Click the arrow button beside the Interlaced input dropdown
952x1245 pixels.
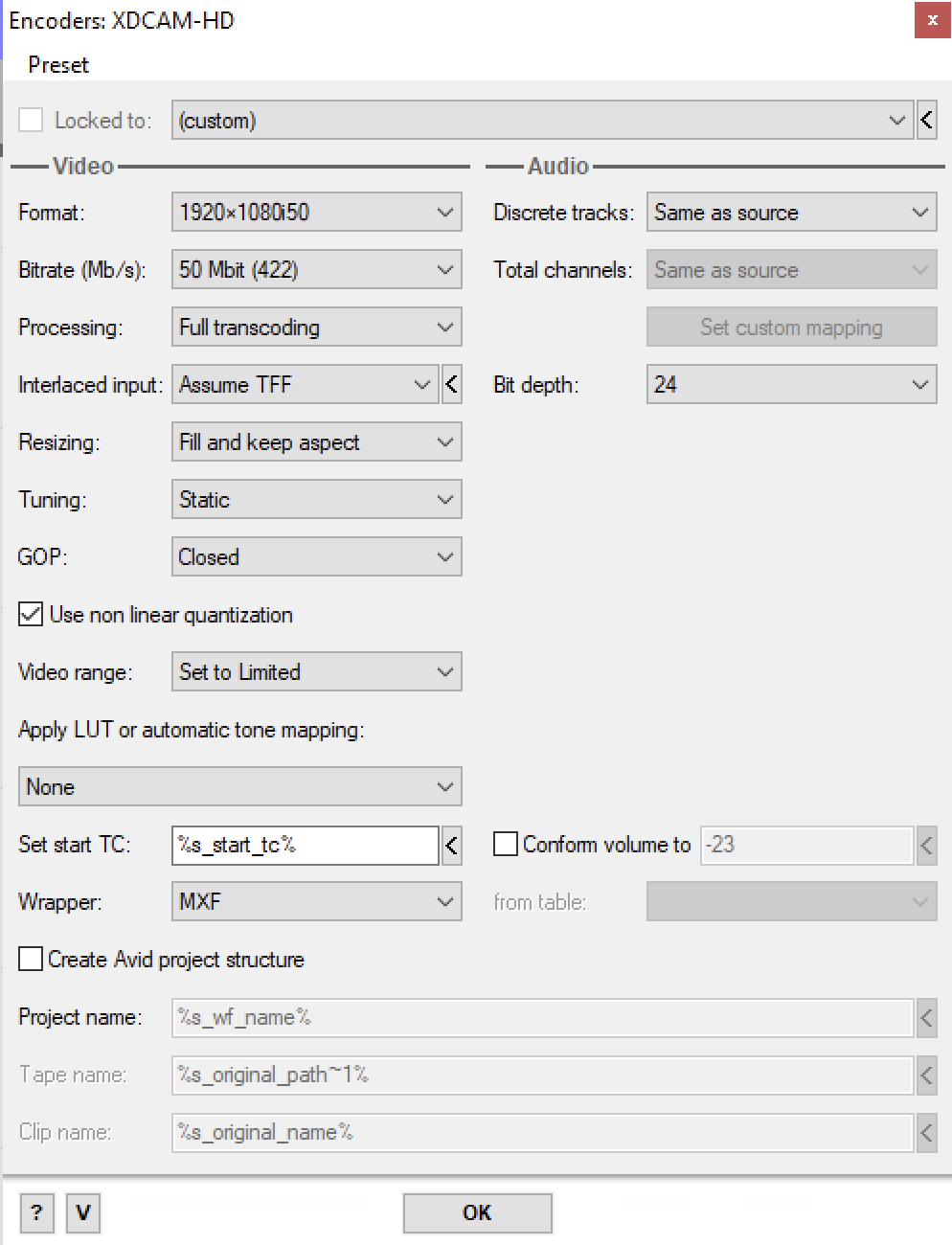(x=452, y=384)
